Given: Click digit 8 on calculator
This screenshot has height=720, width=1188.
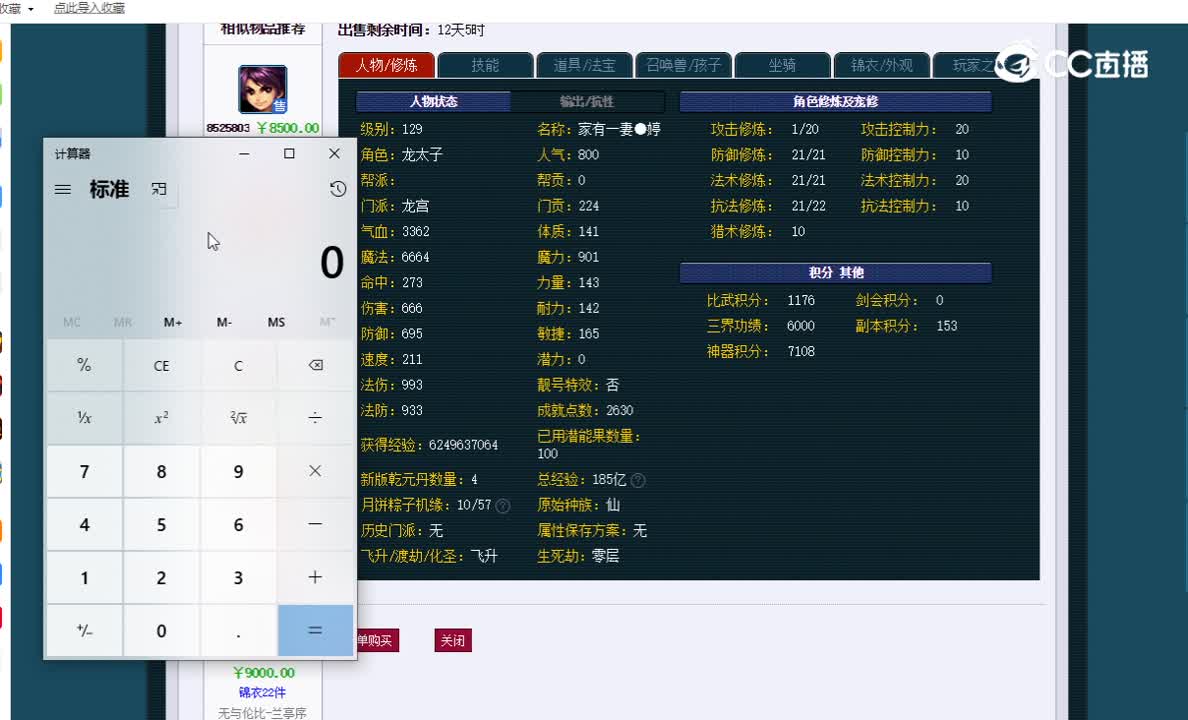Looking at the screenshot, I should [x=161, y=471].
